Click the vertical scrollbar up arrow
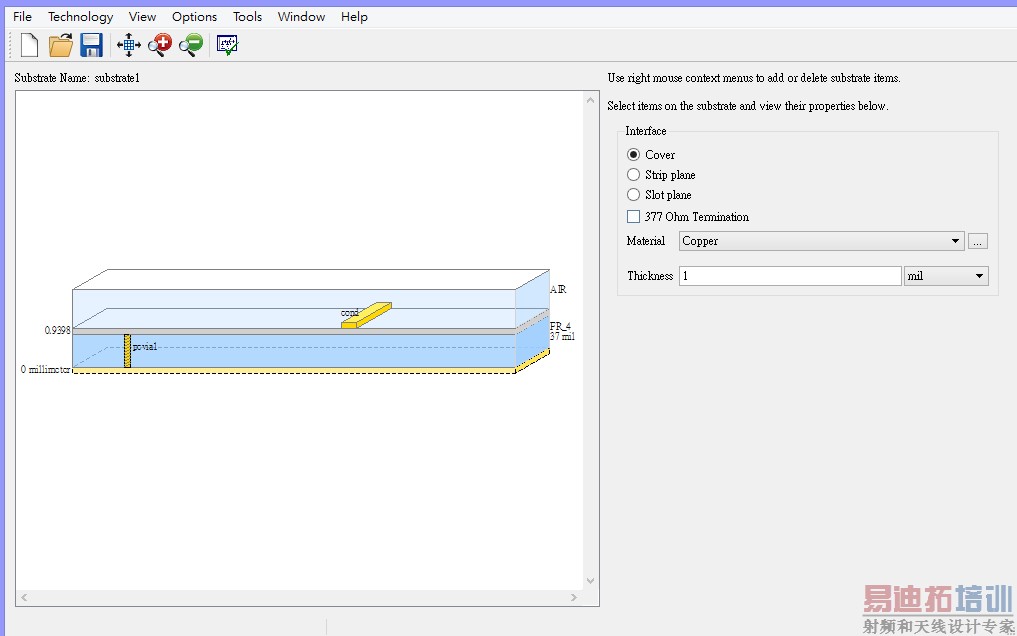Viewport: 1017px width, 636px height. point(590,100)
